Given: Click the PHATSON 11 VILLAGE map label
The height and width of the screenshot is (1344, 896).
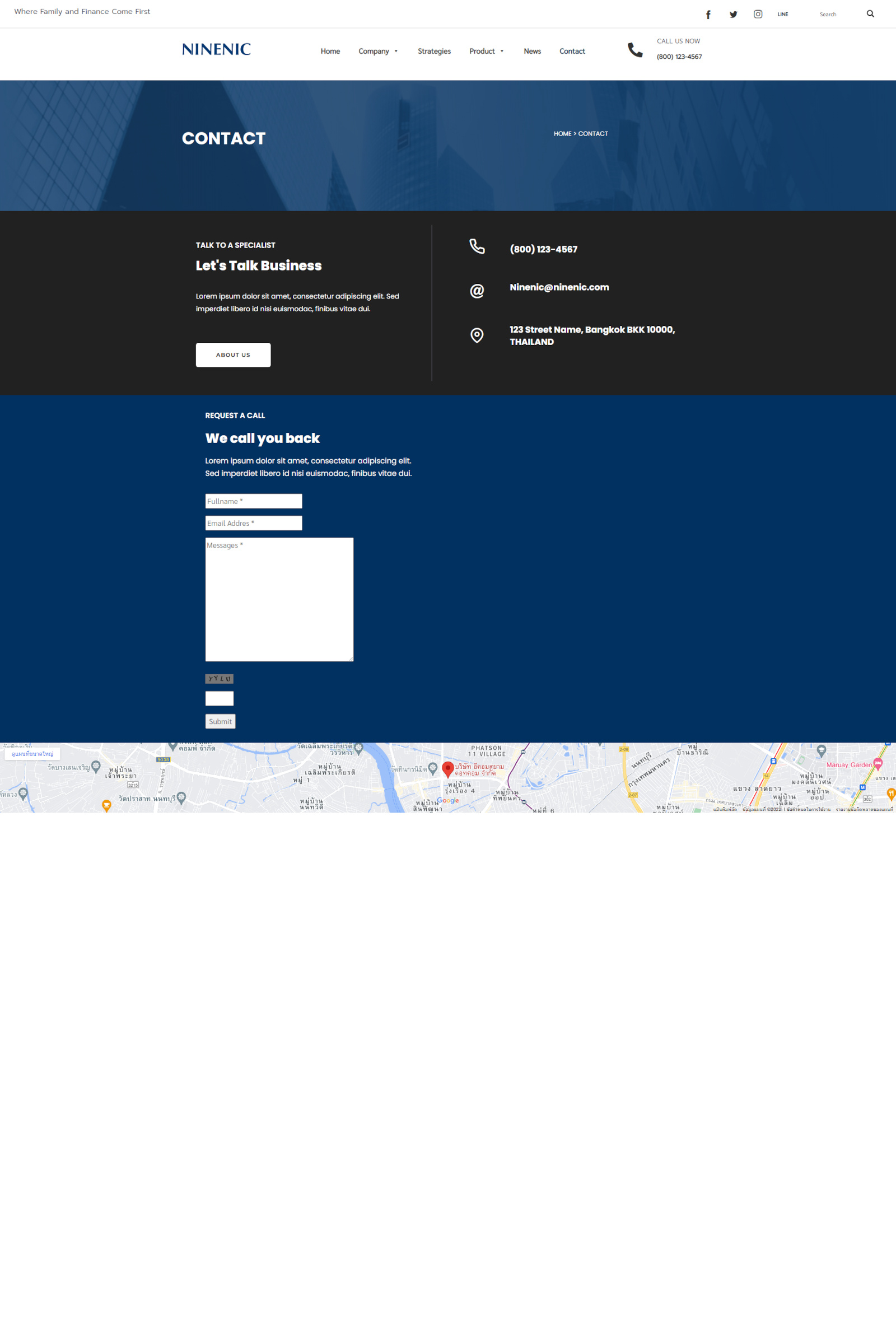Looking at the screenshot, I should point(487,751).
